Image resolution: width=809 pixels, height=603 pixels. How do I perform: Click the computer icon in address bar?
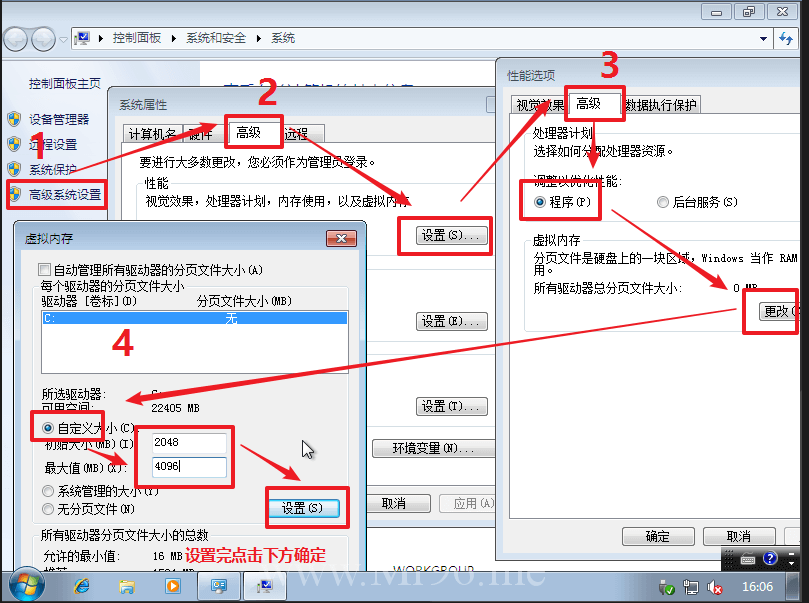[x=82, y=38]
